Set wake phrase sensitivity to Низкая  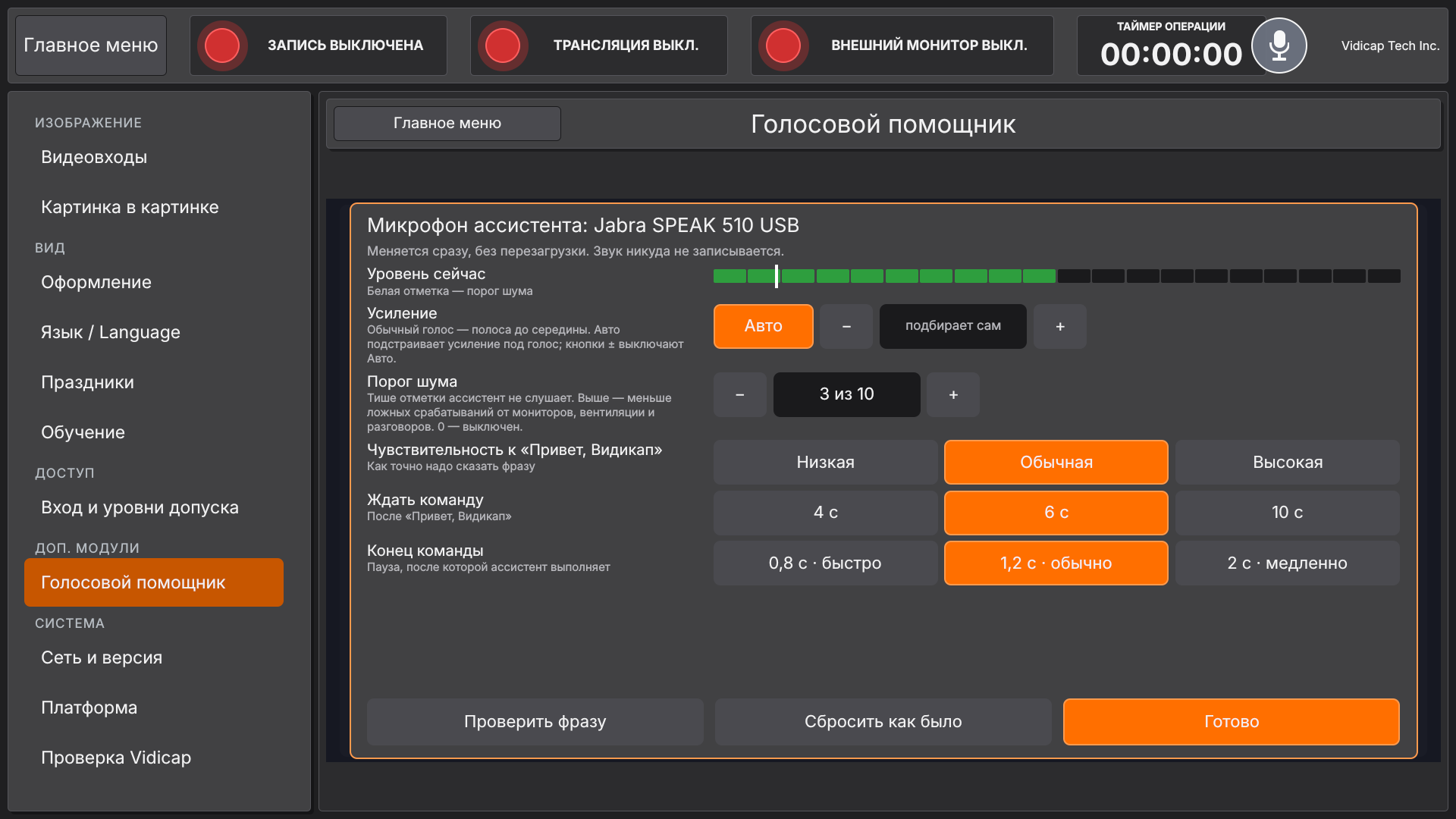point(825,463)
